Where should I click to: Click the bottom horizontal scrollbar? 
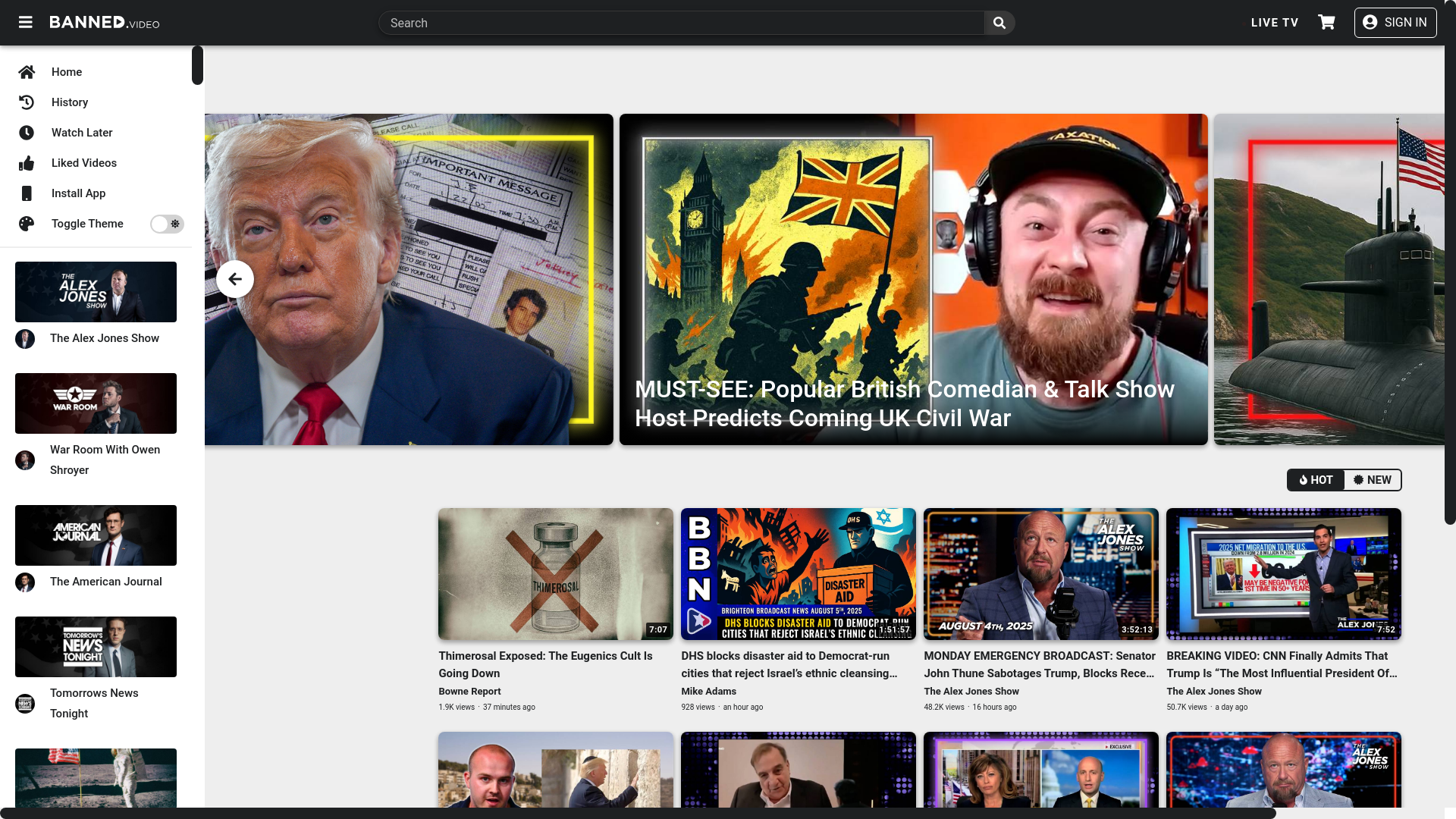pyautogui.click(x=638, y=813)
